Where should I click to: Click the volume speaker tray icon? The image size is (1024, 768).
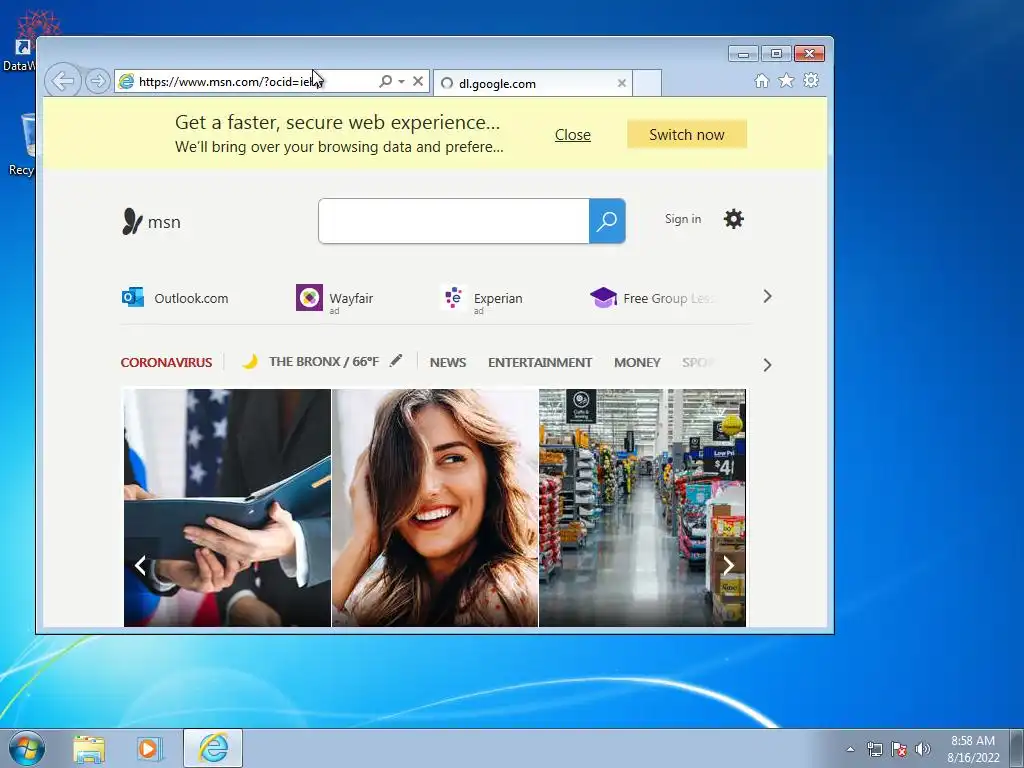coord(922,749)
